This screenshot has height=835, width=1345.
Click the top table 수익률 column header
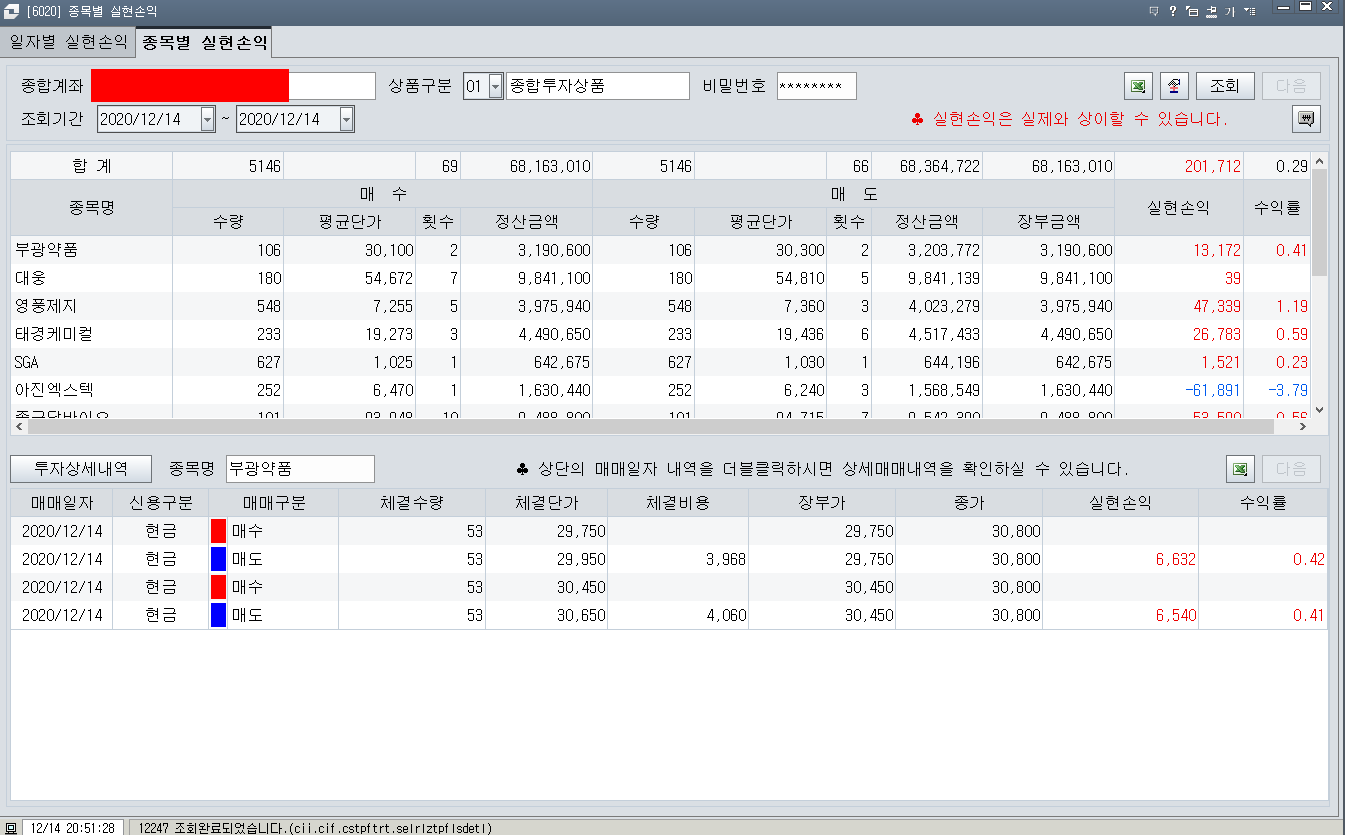click(1277, 208)
